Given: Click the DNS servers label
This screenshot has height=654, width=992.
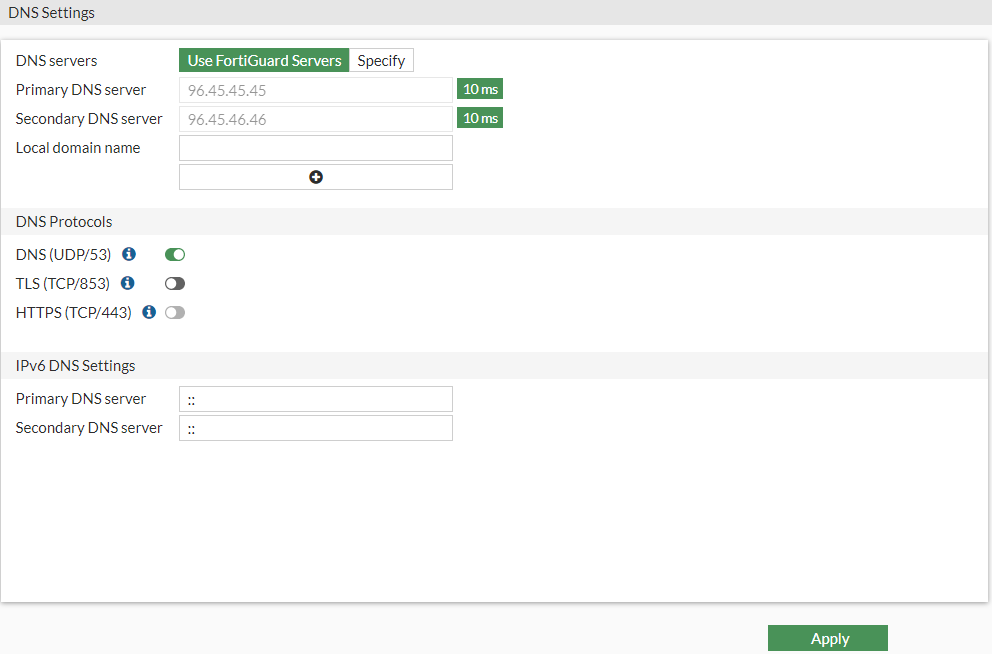Looking at the screenshot, I should pos(56,61).
